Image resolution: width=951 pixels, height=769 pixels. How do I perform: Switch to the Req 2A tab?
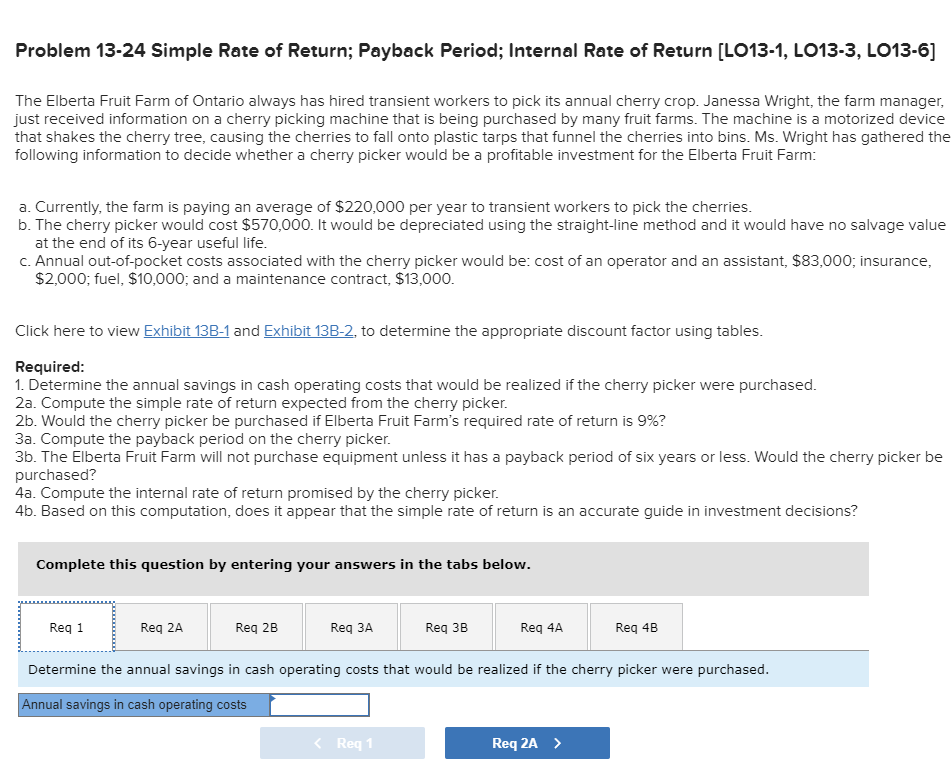click(x=161, y=626)
